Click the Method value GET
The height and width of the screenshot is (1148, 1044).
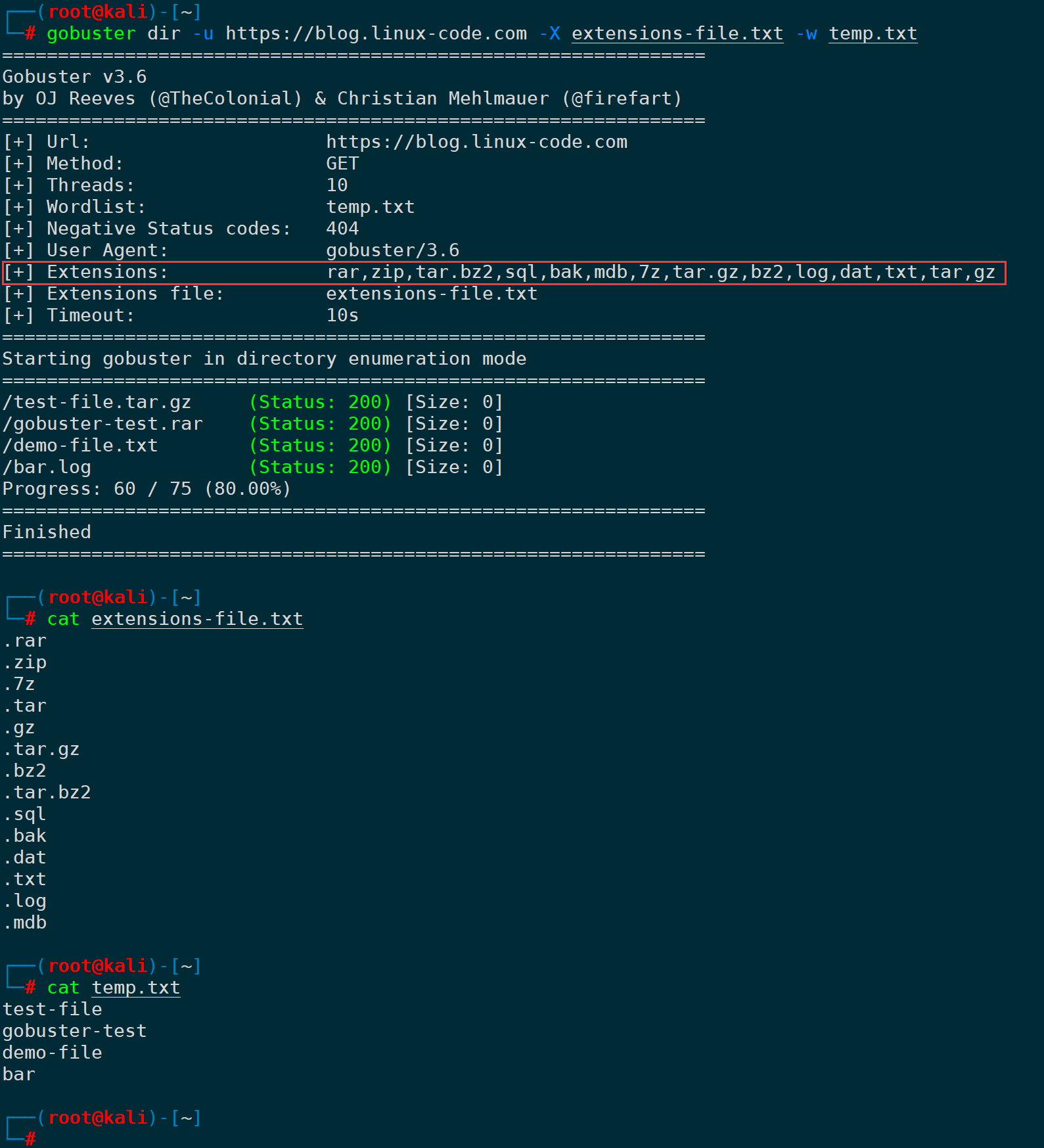[x=342, y=164]
